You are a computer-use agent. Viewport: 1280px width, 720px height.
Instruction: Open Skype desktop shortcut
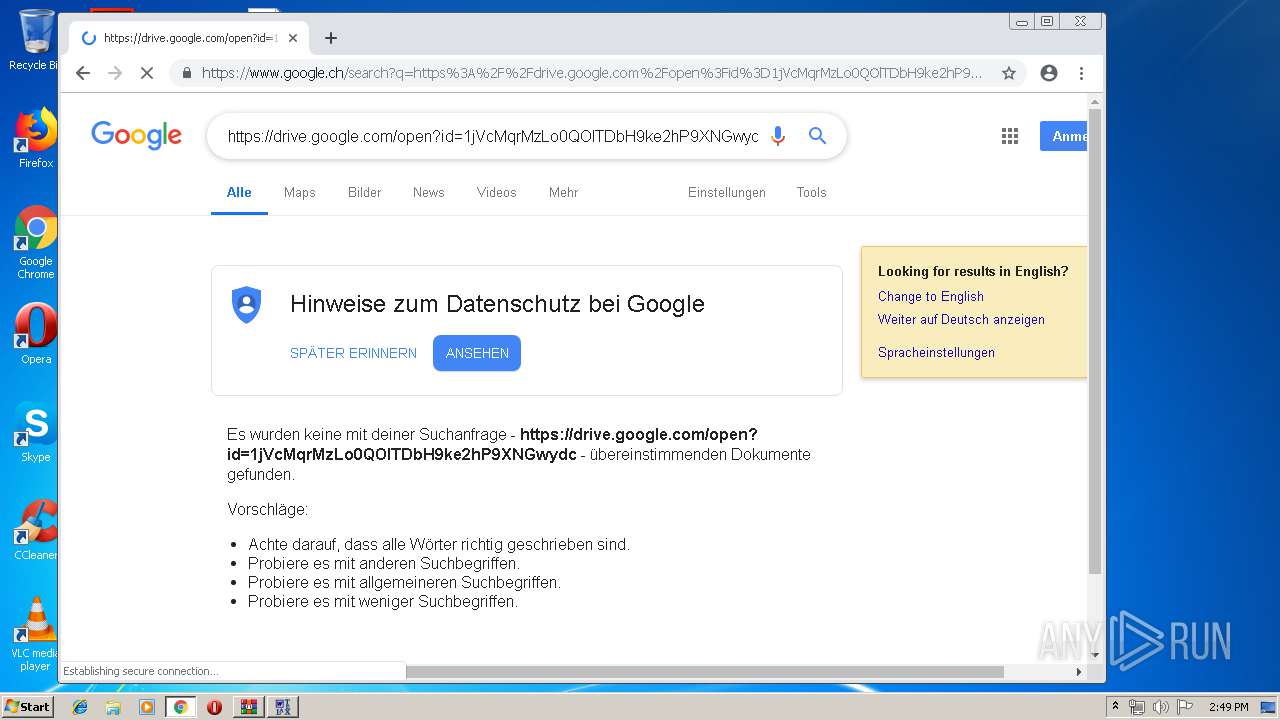[35, 432]
